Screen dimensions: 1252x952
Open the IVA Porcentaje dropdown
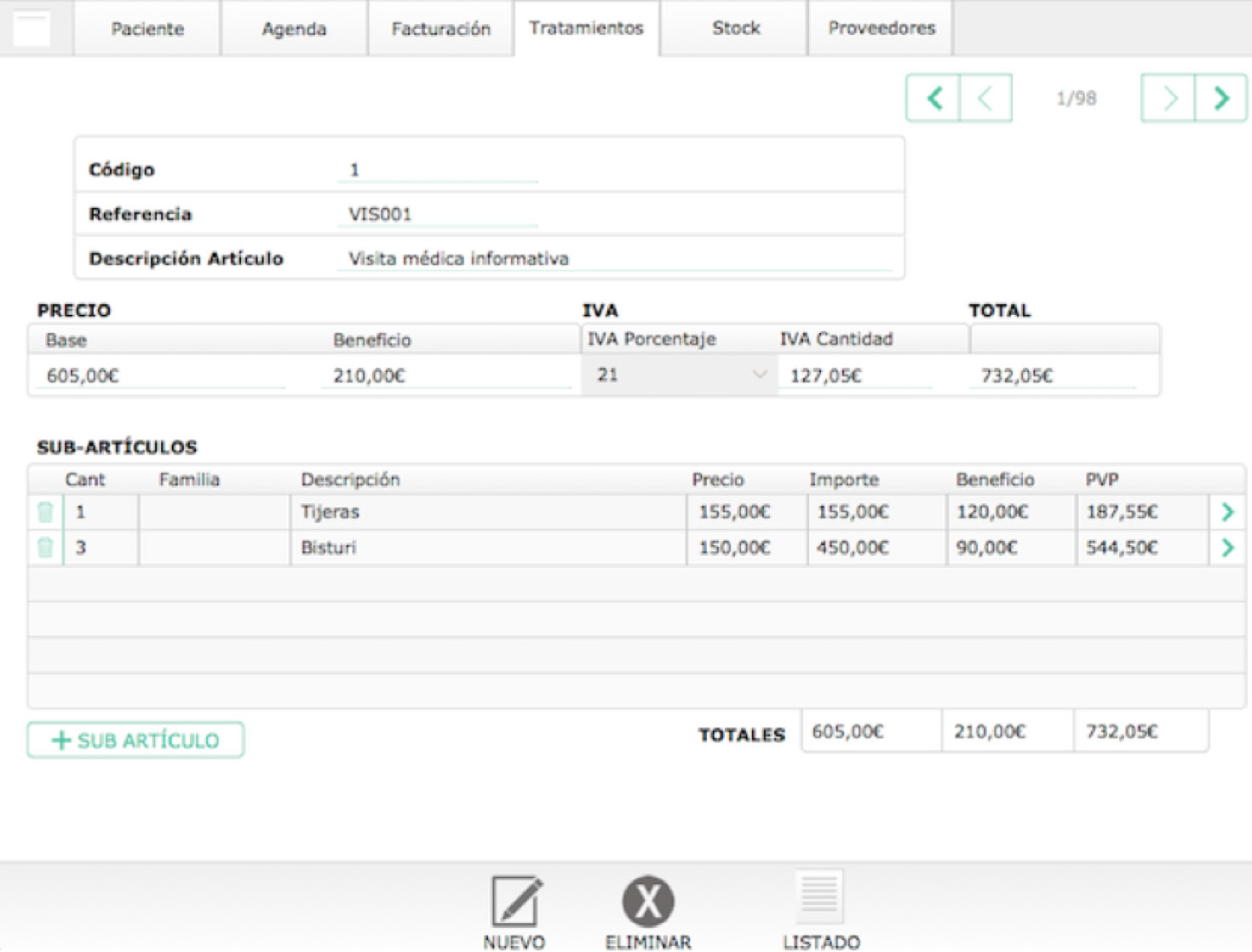(x=680, y=375)
